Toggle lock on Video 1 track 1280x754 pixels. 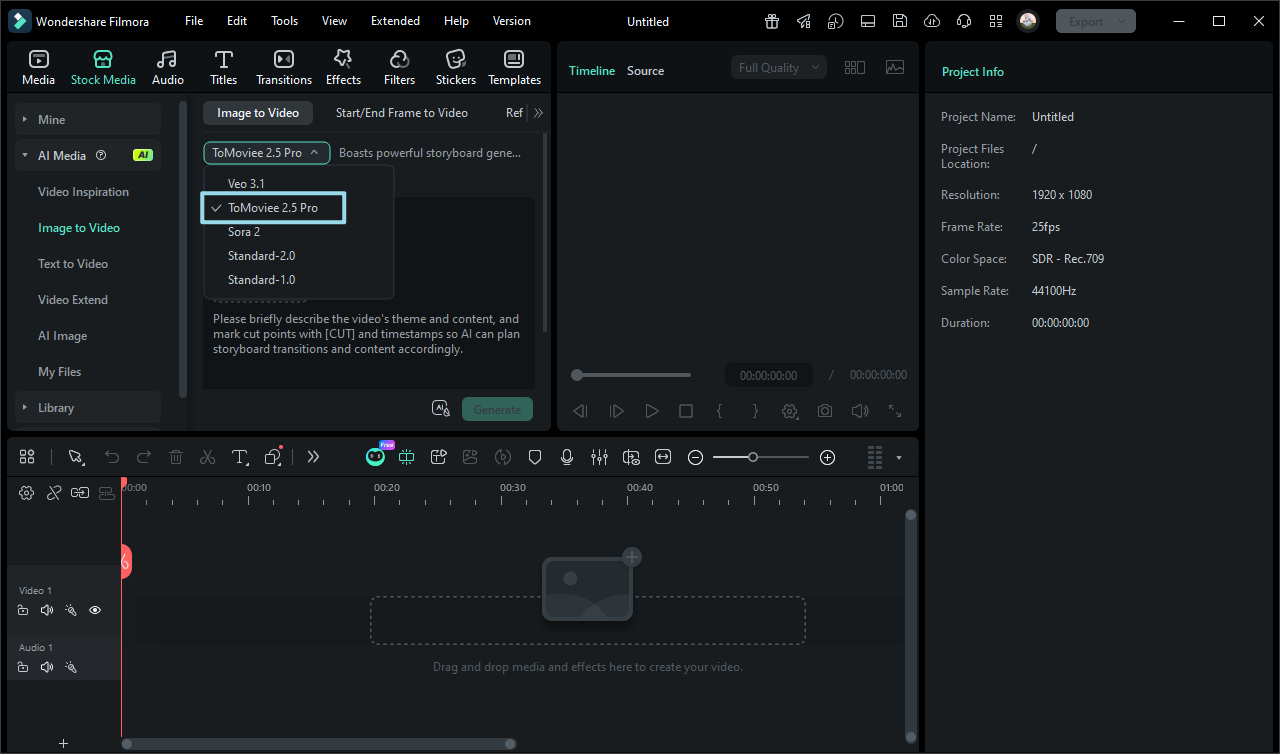(x=23, y=610)
